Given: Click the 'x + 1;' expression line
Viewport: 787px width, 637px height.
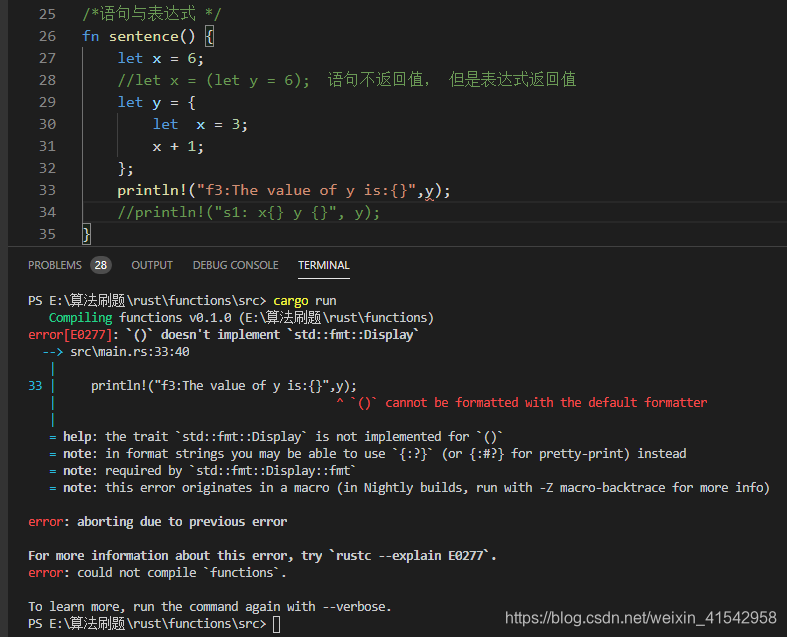Looking at the screenshot, I should [x=178, y=147].
